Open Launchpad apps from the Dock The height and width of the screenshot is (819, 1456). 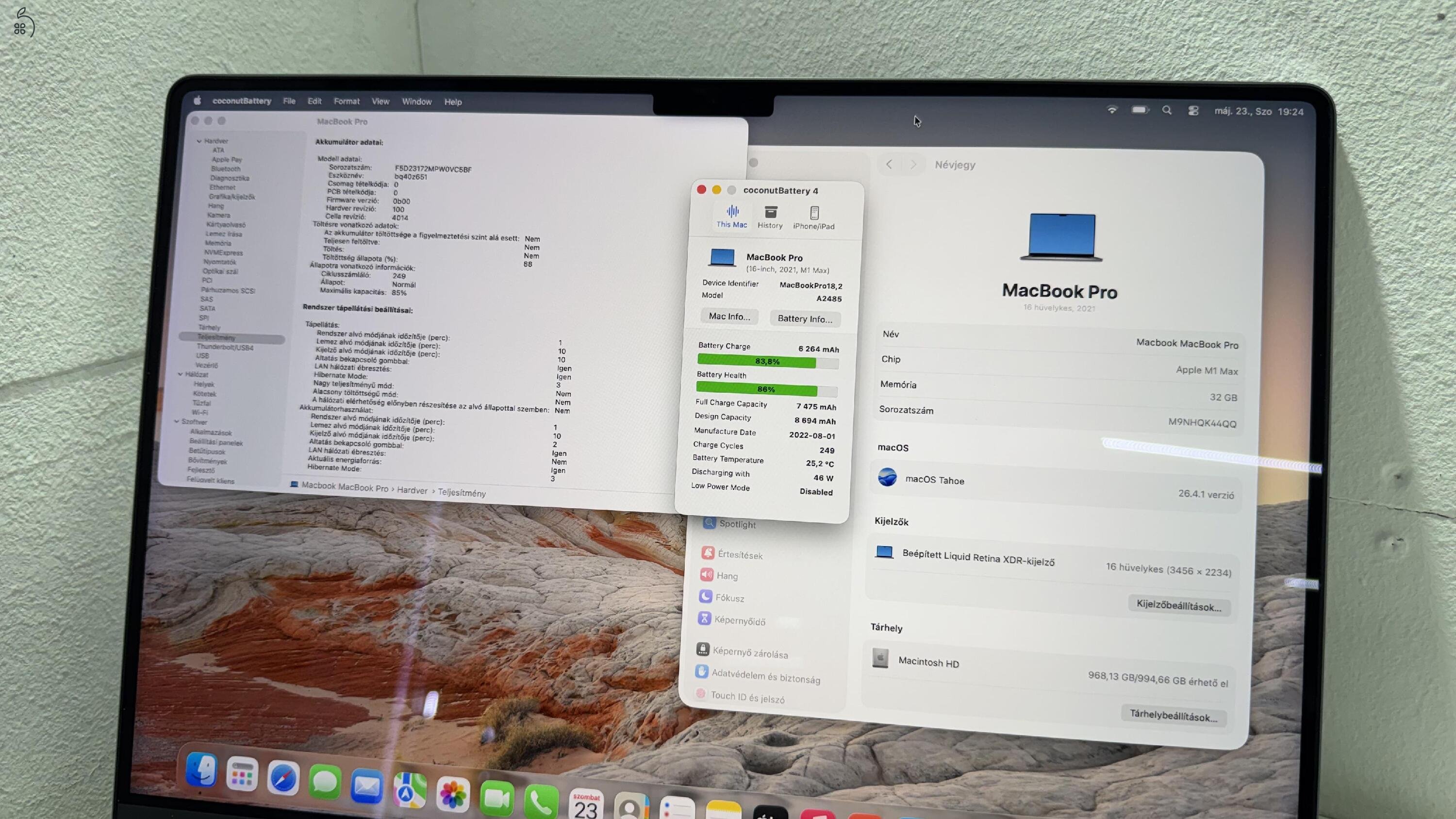click(242, 775)
